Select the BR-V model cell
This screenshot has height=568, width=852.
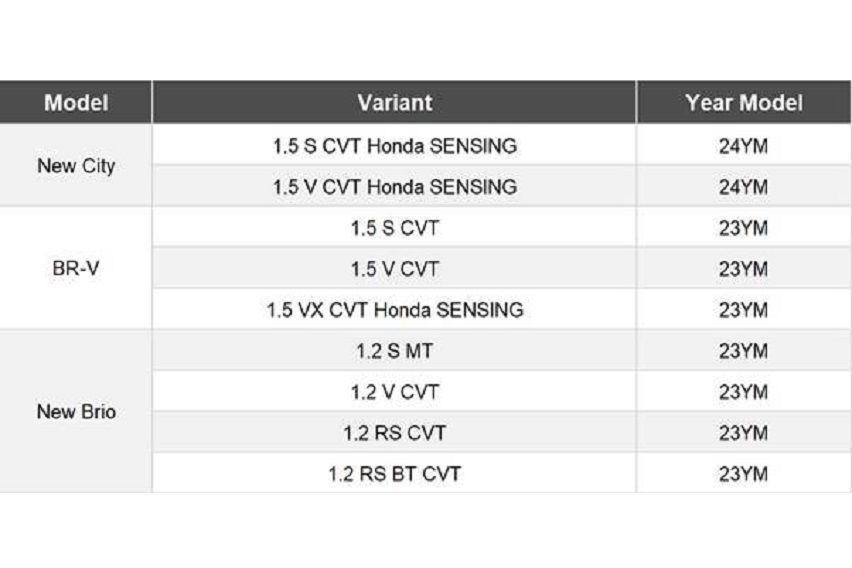pyautogui.click(x=76, y=269)
